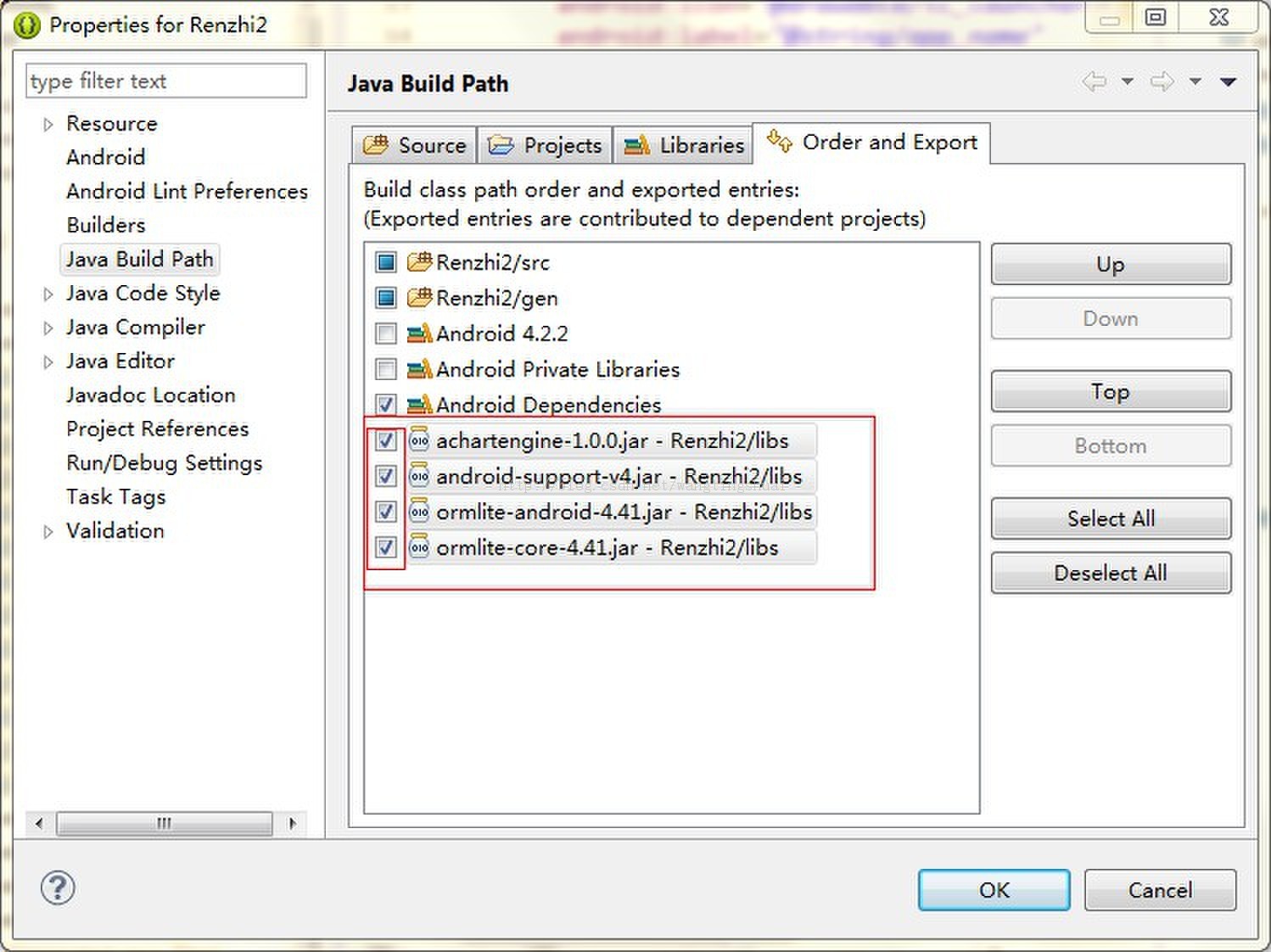Click the Android 4.2.2 library icon

point(420,333)
